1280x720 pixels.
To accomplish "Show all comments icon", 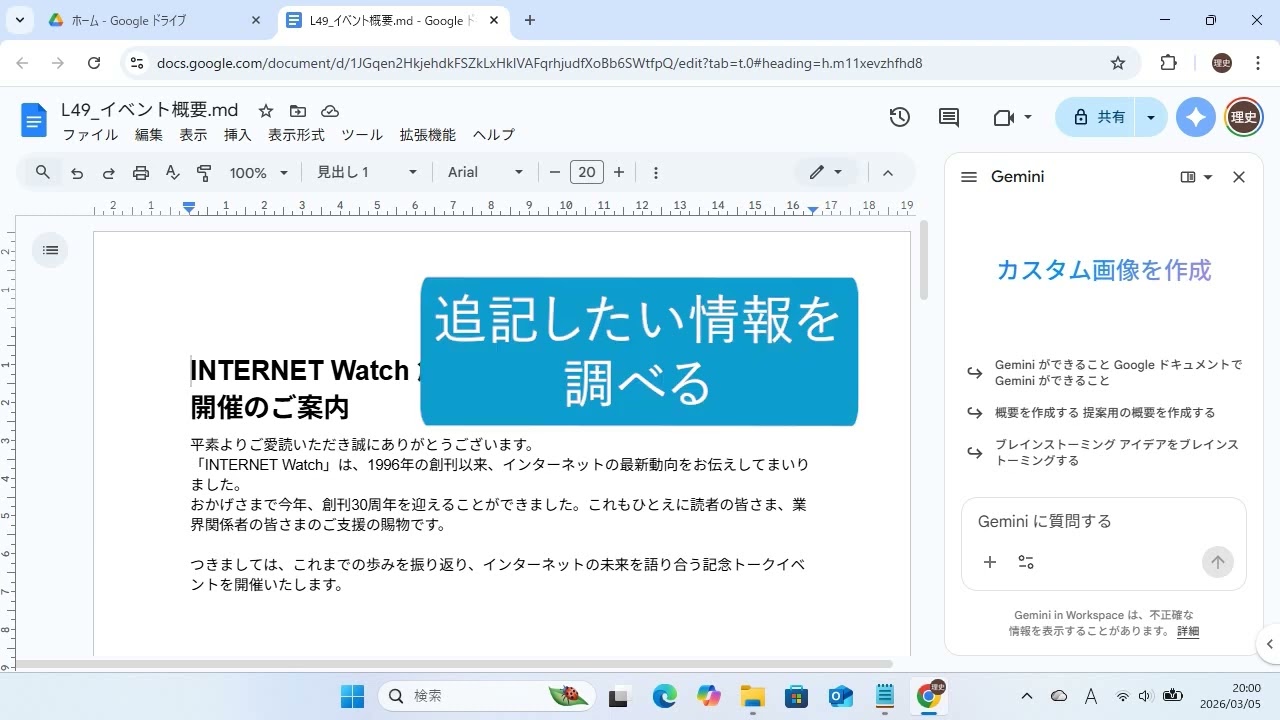I will [949, 117].
